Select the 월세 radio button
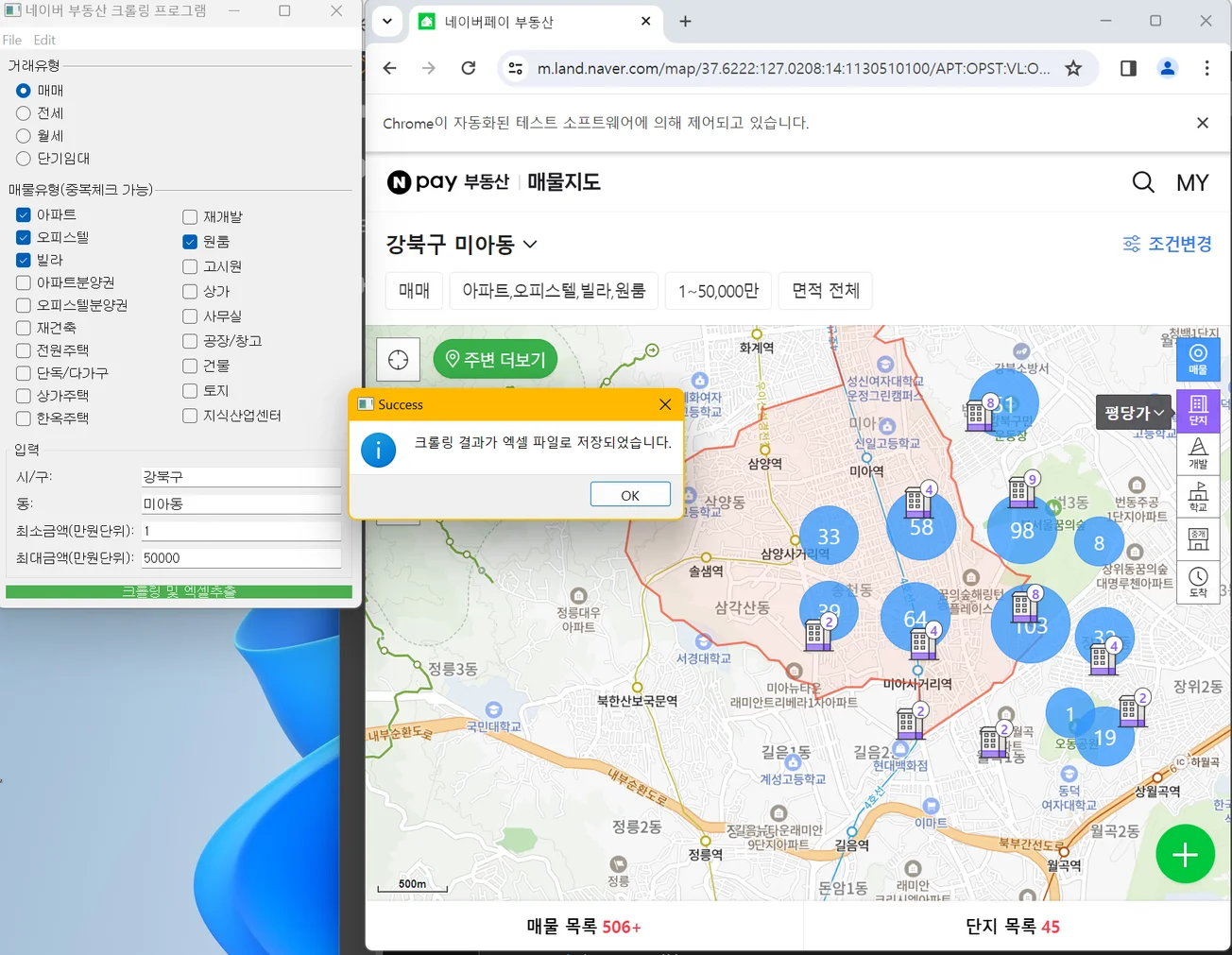The height and width of the screenshot is (955, 1232). coord(24,136)
